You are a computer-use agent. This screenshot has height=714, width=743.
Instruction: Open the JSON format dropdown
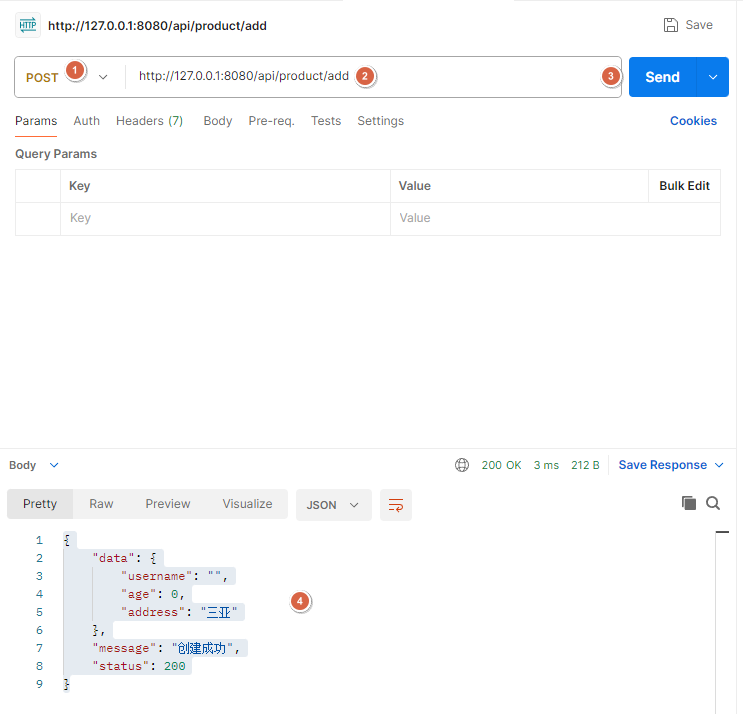(333, 505)
